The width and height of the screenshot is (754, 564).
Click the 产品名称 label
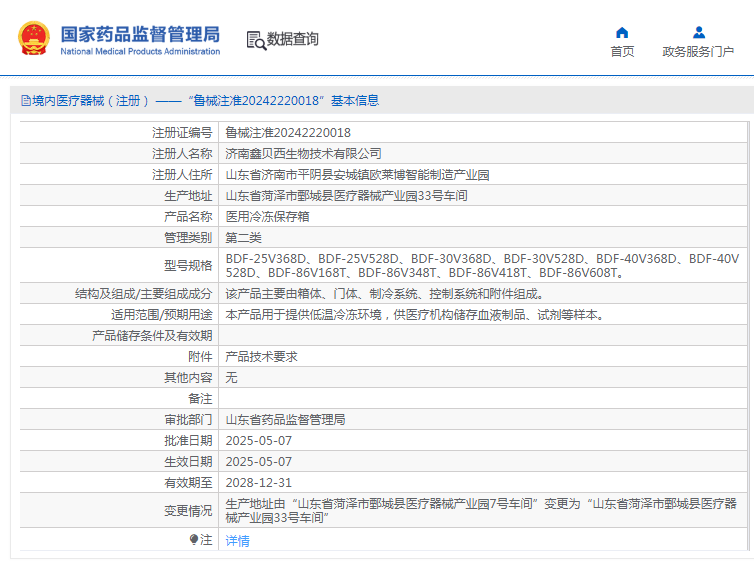click(188, 217)
